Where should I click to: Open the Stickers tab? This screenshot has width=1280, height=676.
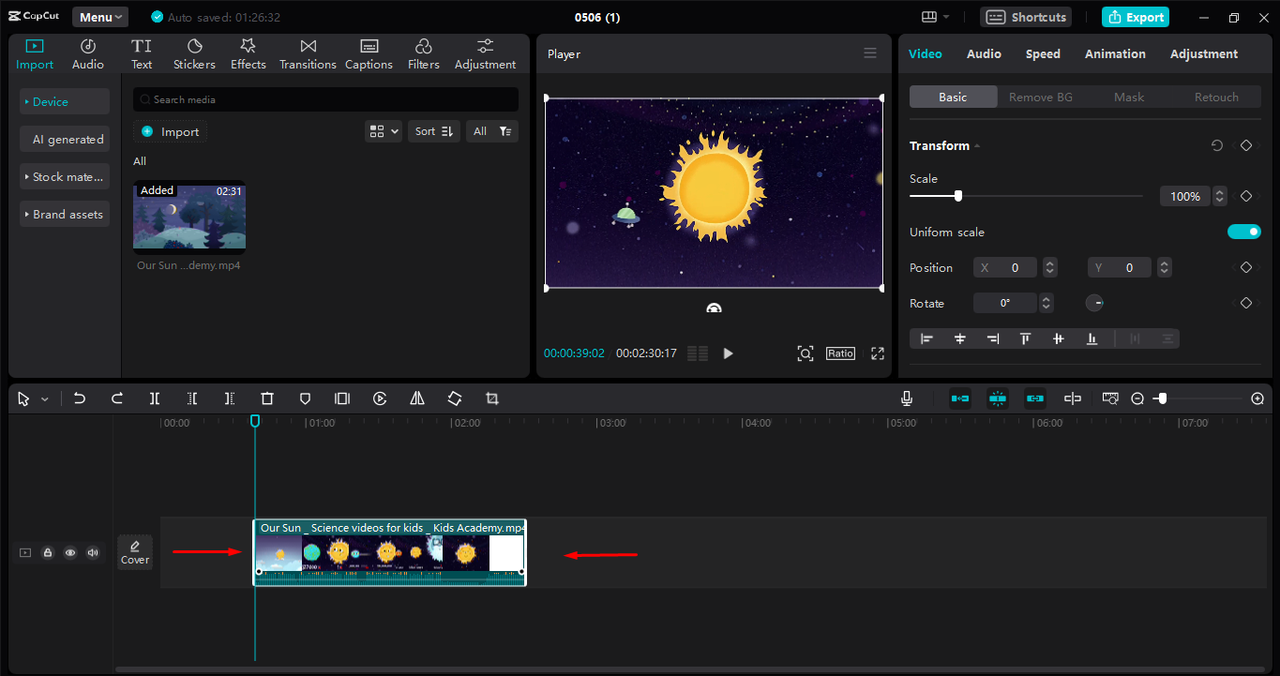coord(194,54)
